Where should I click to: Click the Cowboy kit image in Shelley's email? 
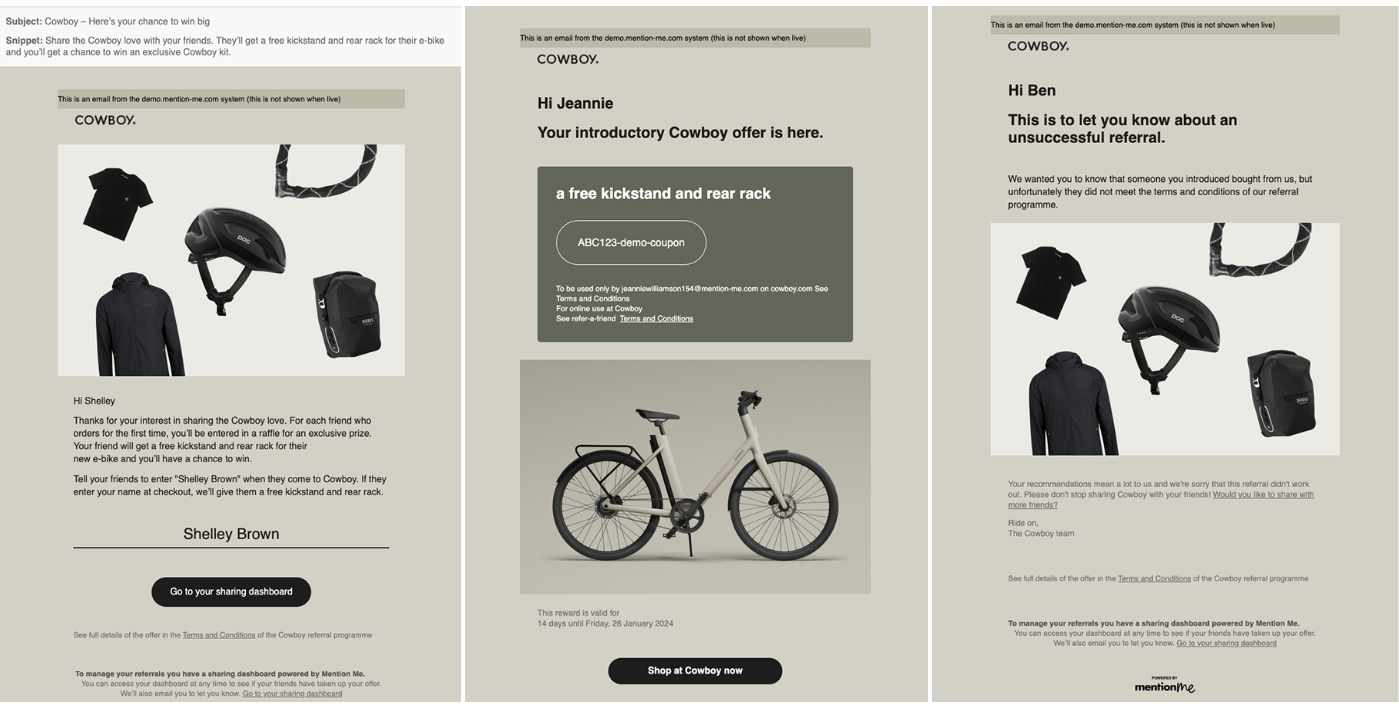coord(231,260)
